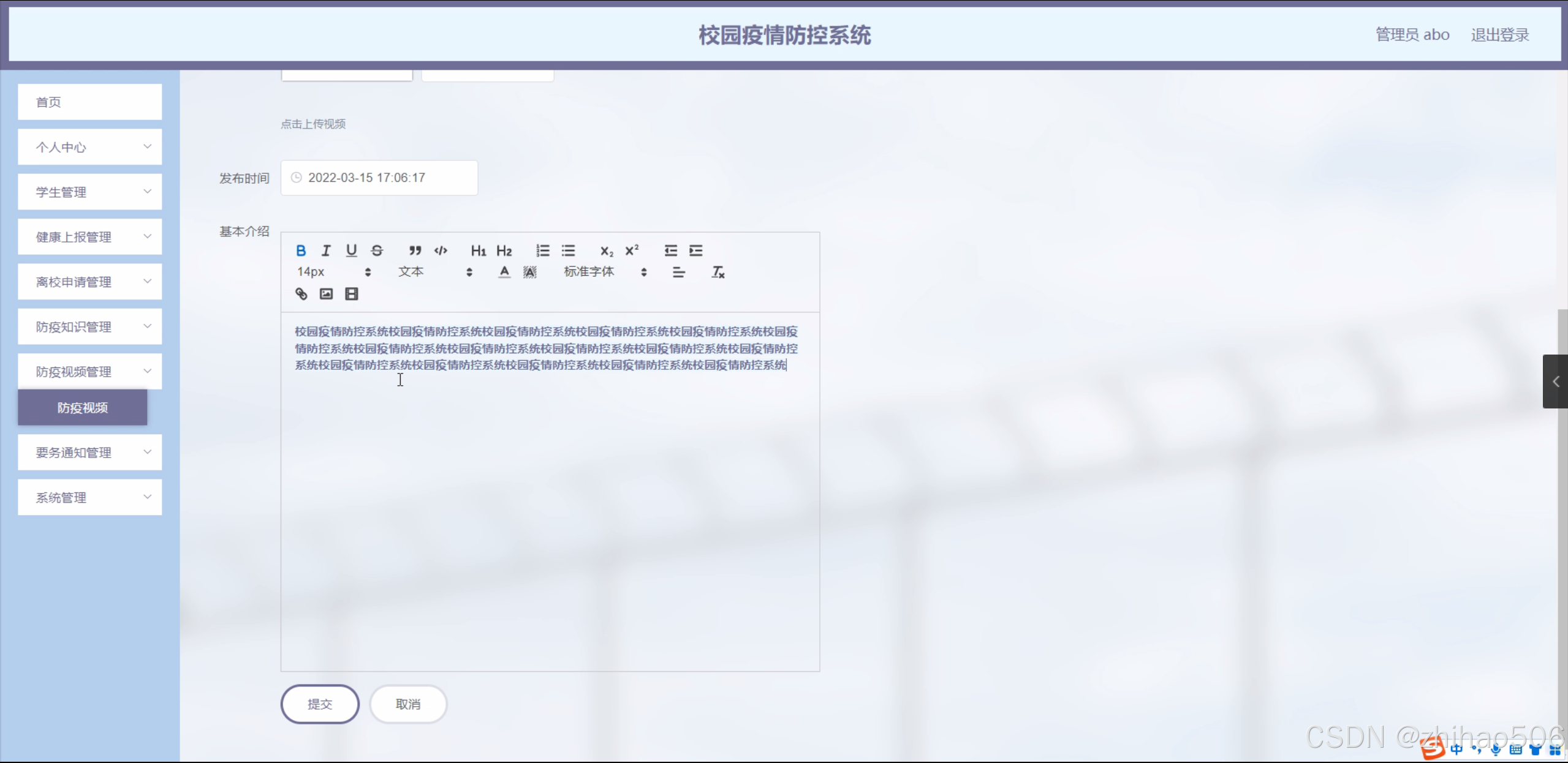Insert a link with the chain icon

click(x=301, y=294)
